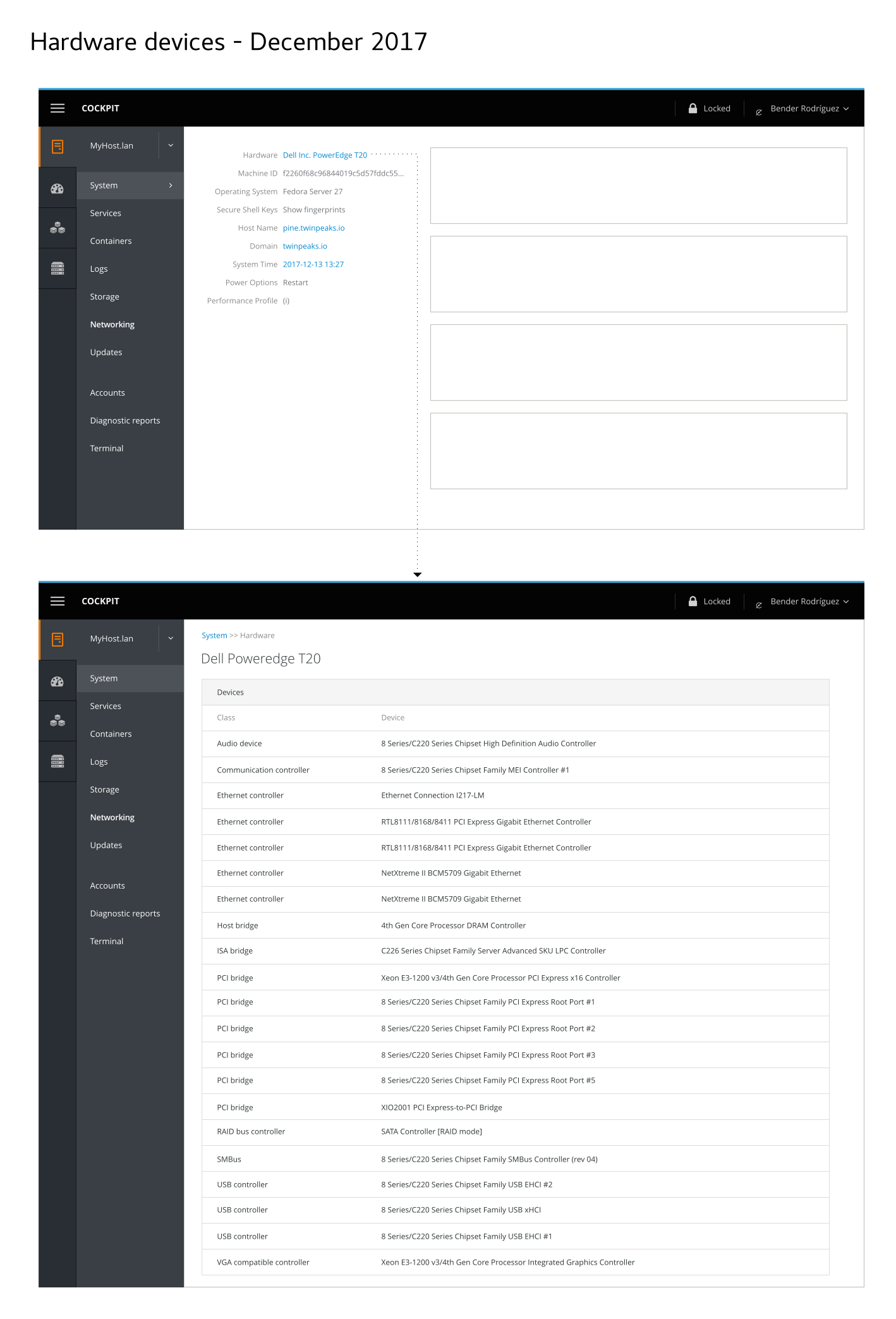Viewport: 896px width, 1319px height.
Task: Go to Networking in top screen sidebar
Action: click(x=112, y=324)
